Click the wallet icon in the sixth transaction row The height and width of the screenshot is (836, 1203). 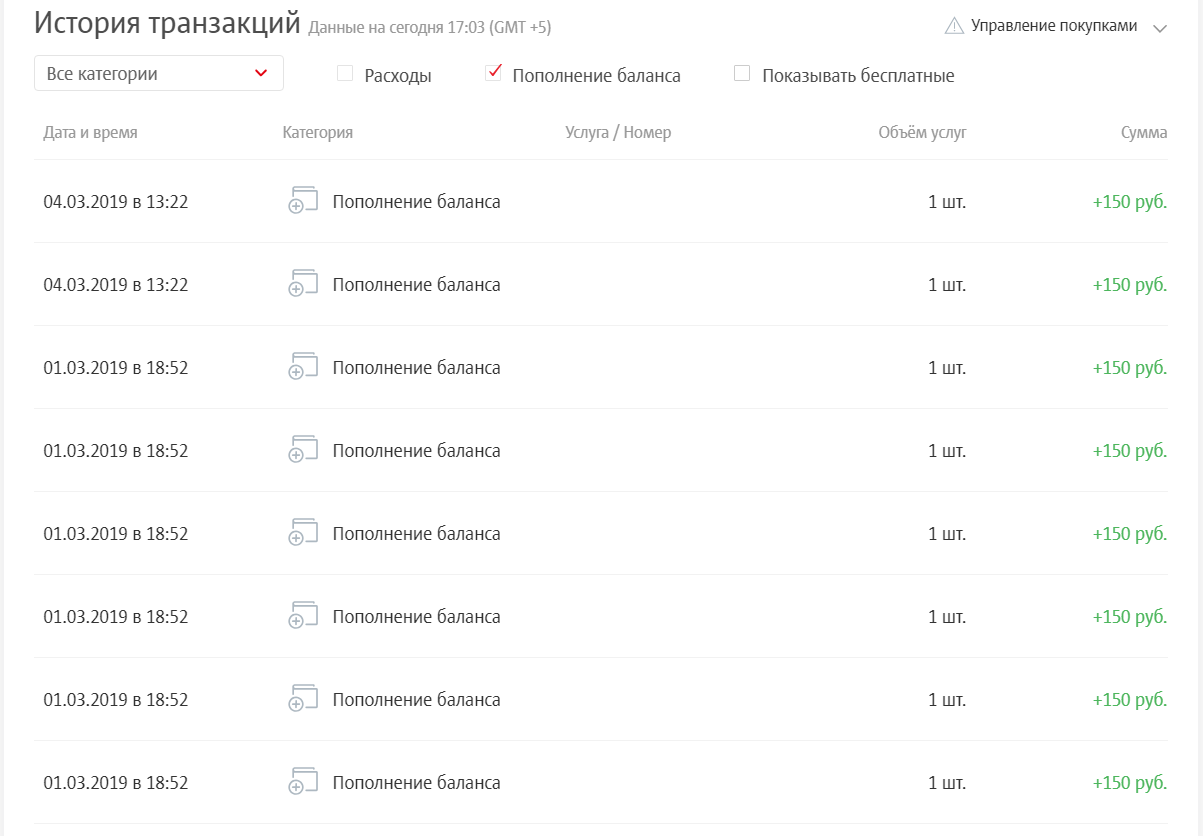[x=303, y=616]
